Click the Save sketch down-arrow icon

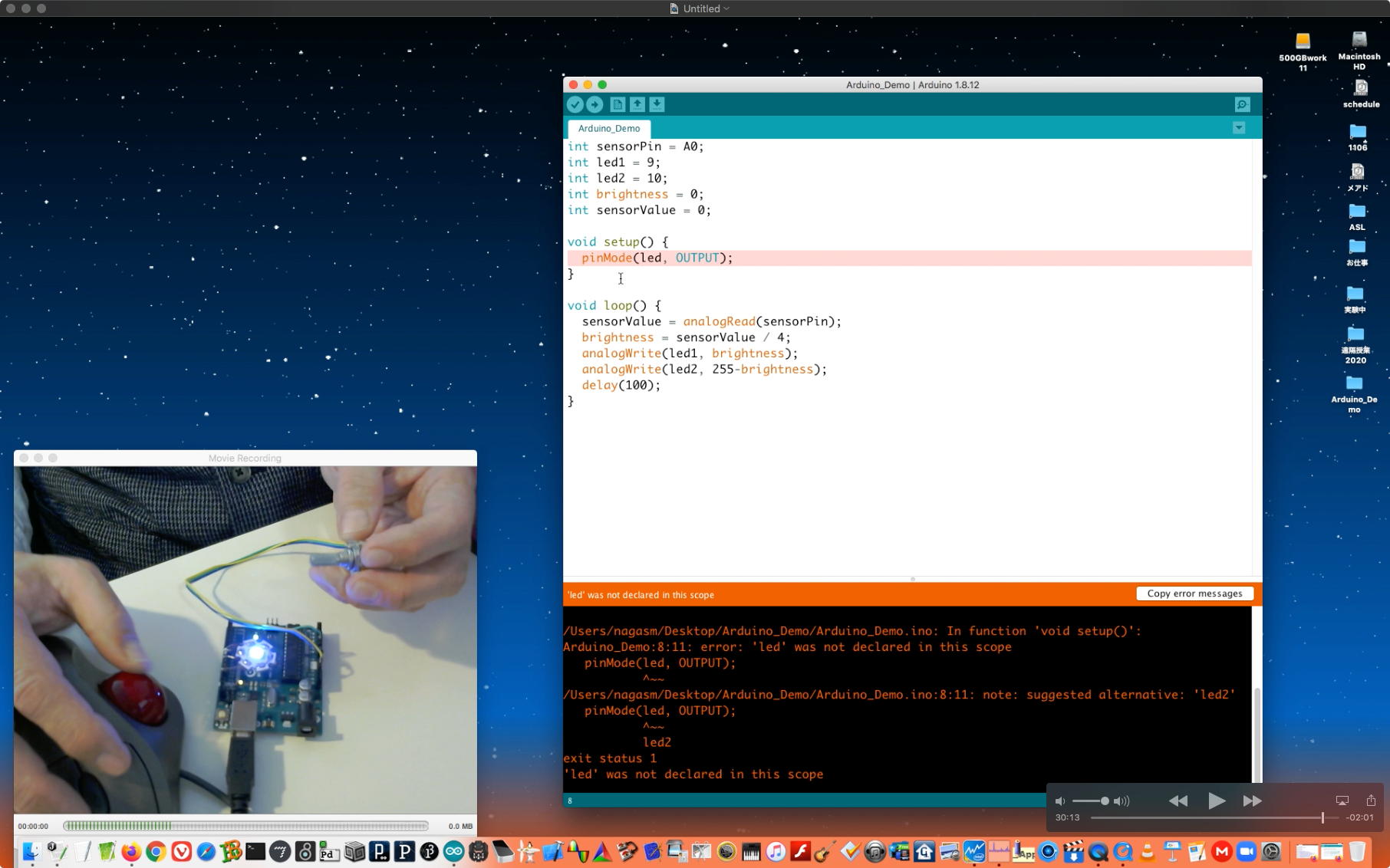point(657,105)
